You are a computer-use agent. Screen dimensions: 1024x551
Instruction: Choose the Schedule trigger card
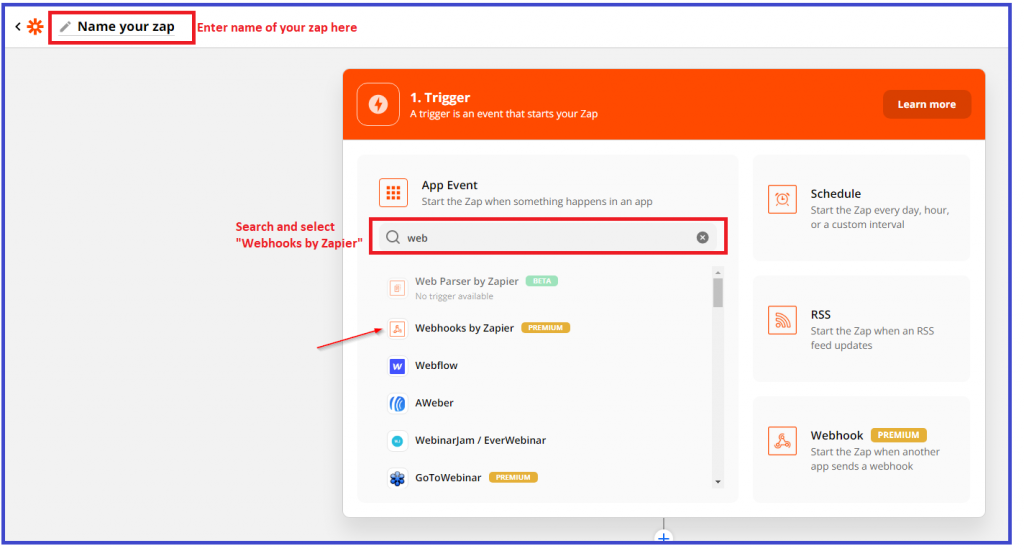(x=861, y=208)
